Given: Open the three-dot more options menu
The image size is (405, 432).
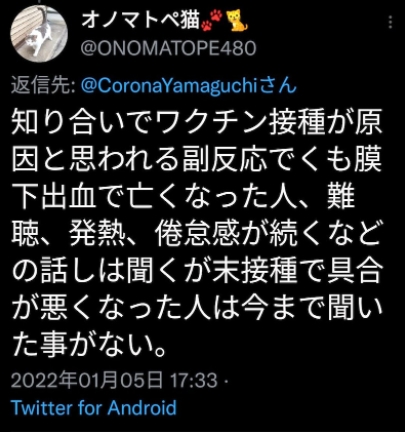Looking at the screenshot, I should click(x=390, y=22).
